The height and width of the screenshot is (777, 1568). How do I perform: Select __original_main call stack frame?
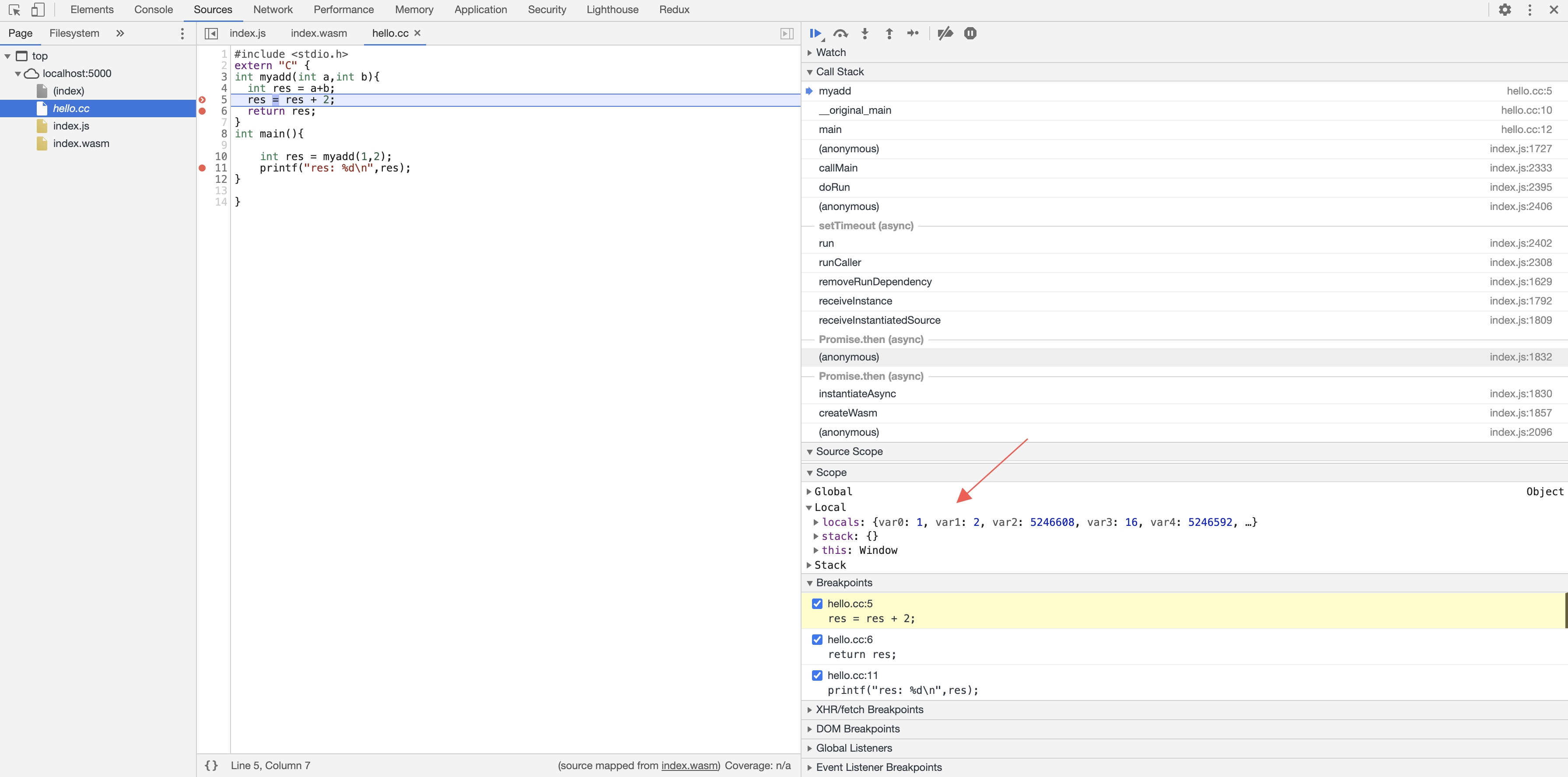coord(854,110)
